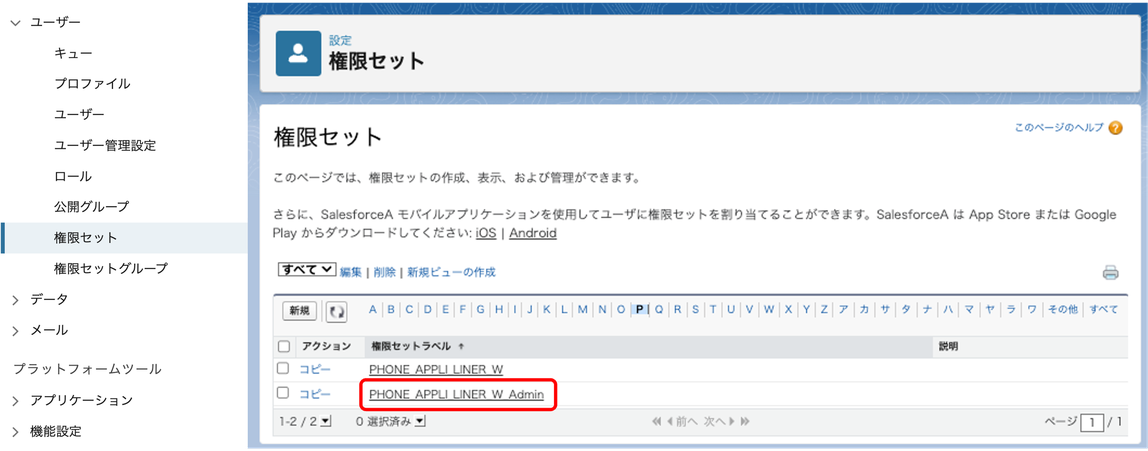Filter list by letter M
The image size is (1148, 451).
[583, 310]
